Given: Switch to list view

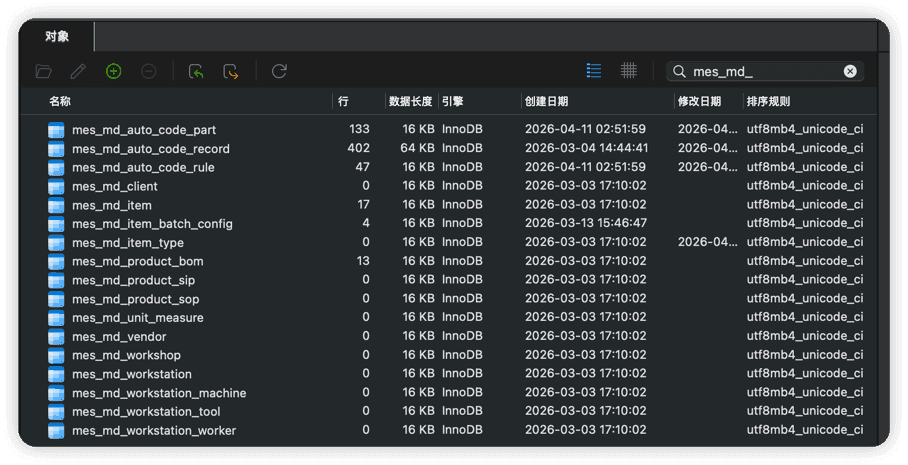Looking at the screenshot, I should click(594, 71).
